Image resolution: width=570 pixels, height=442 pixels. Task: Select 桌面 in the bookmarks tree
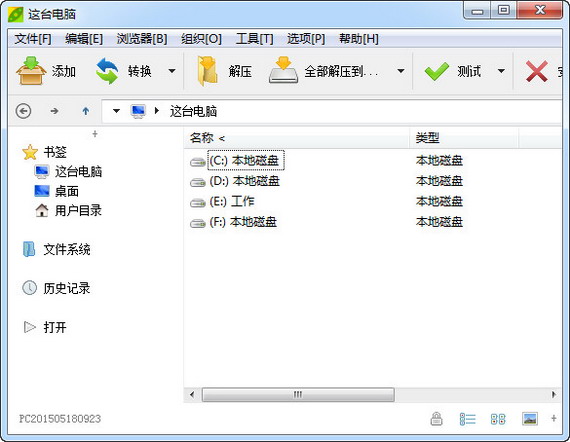tap(67, 191)
